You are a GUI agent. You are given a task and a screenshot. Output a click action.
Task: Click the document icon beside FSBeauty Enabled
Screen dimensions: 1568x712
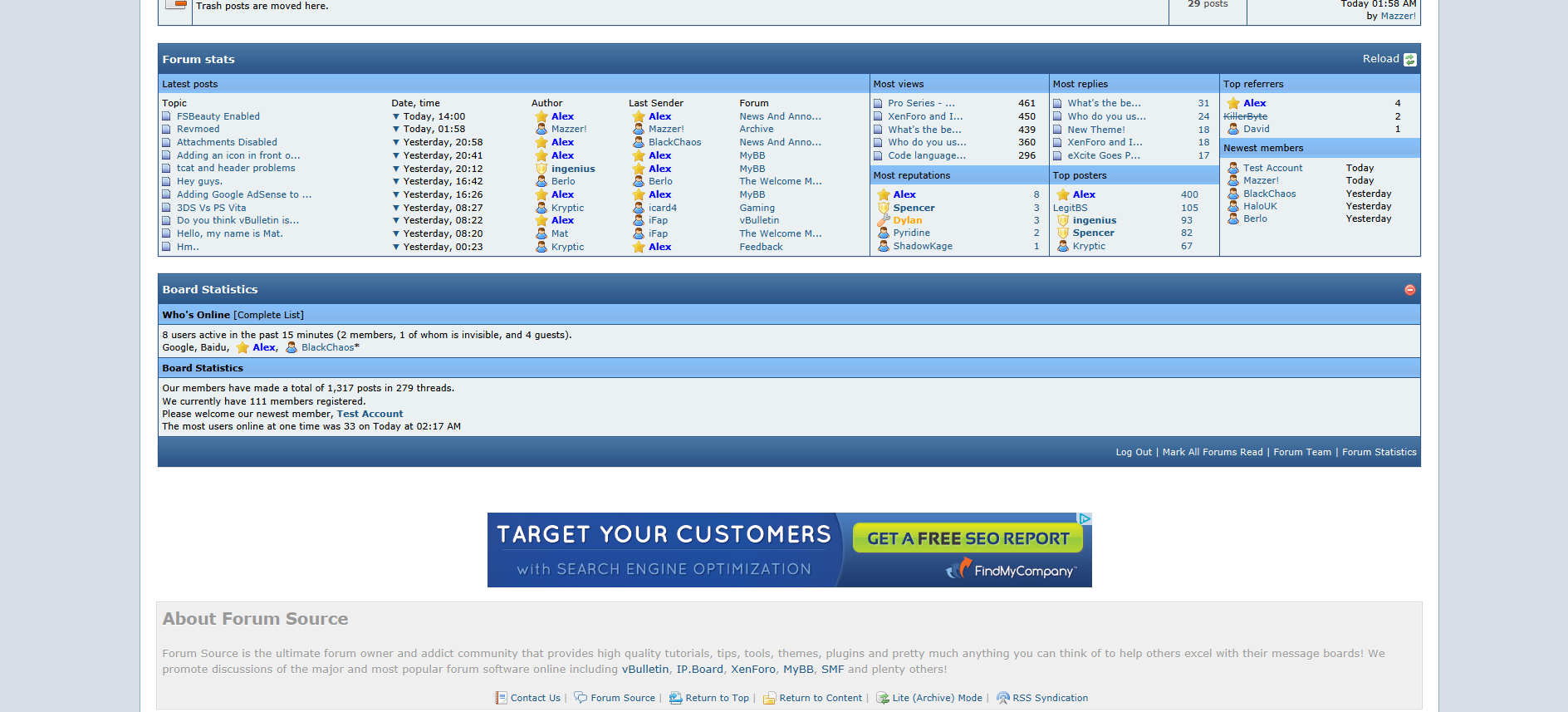coord(166,116)
